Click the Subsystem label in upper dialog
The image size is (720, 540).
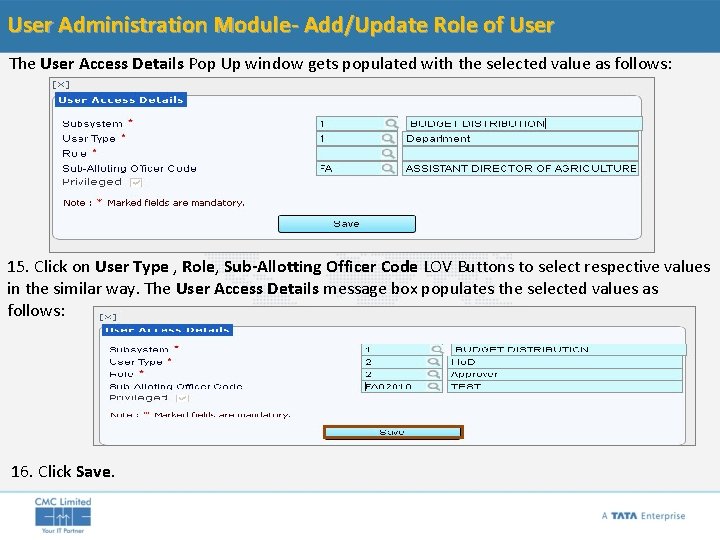click(92, 124)
